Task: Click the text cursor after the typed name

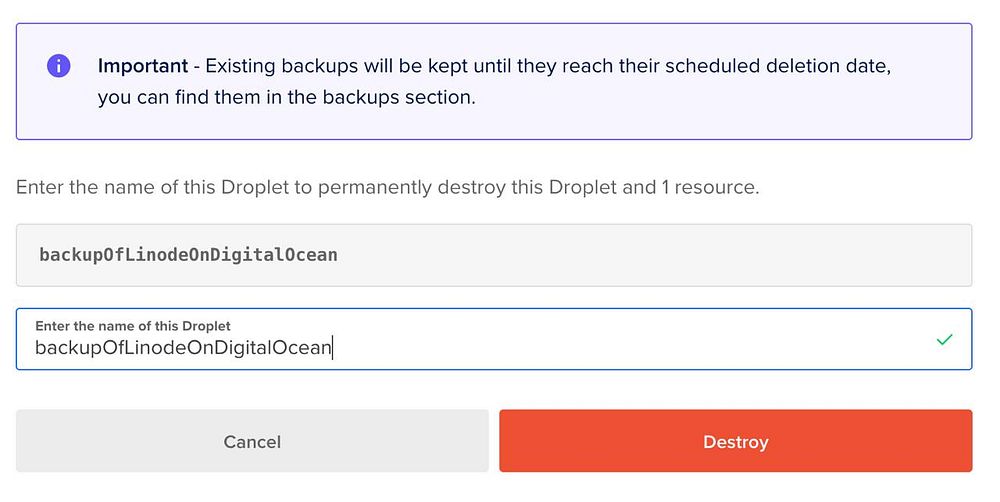Action: 333,348
